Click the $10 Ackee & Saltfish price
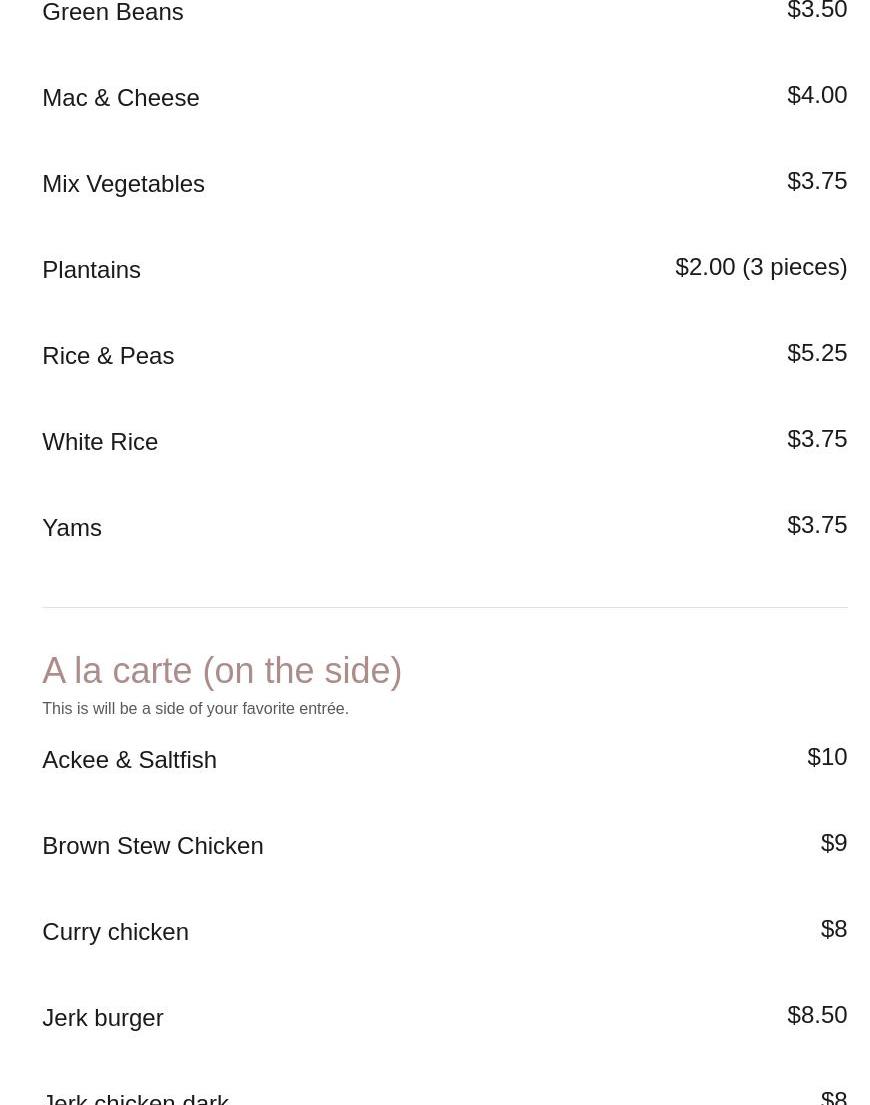 click(826, 757)
